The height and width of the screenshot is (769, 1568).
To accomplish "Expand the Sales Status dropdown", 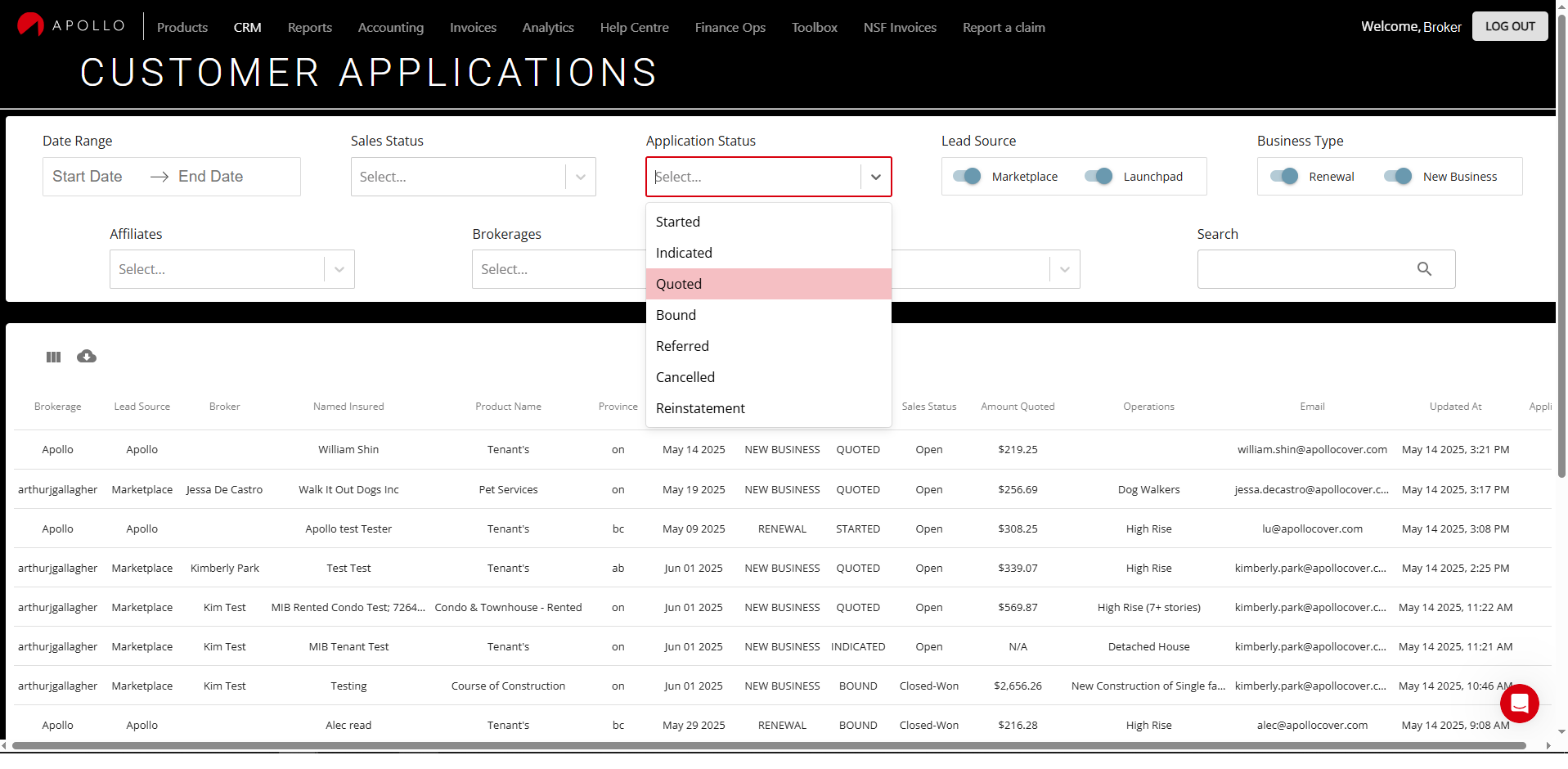I will (x=580, y=177).
